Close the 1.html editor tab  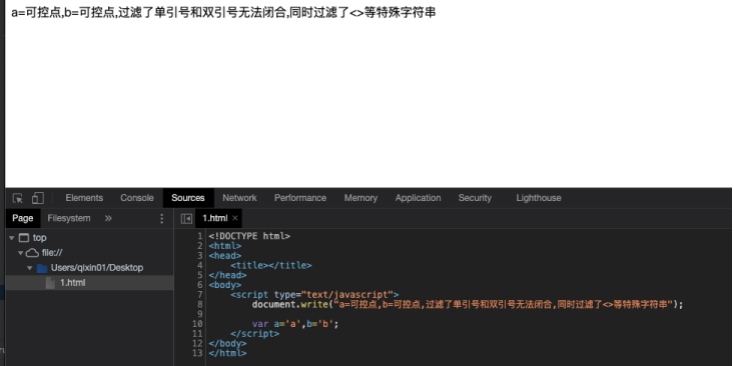point(235,218)
